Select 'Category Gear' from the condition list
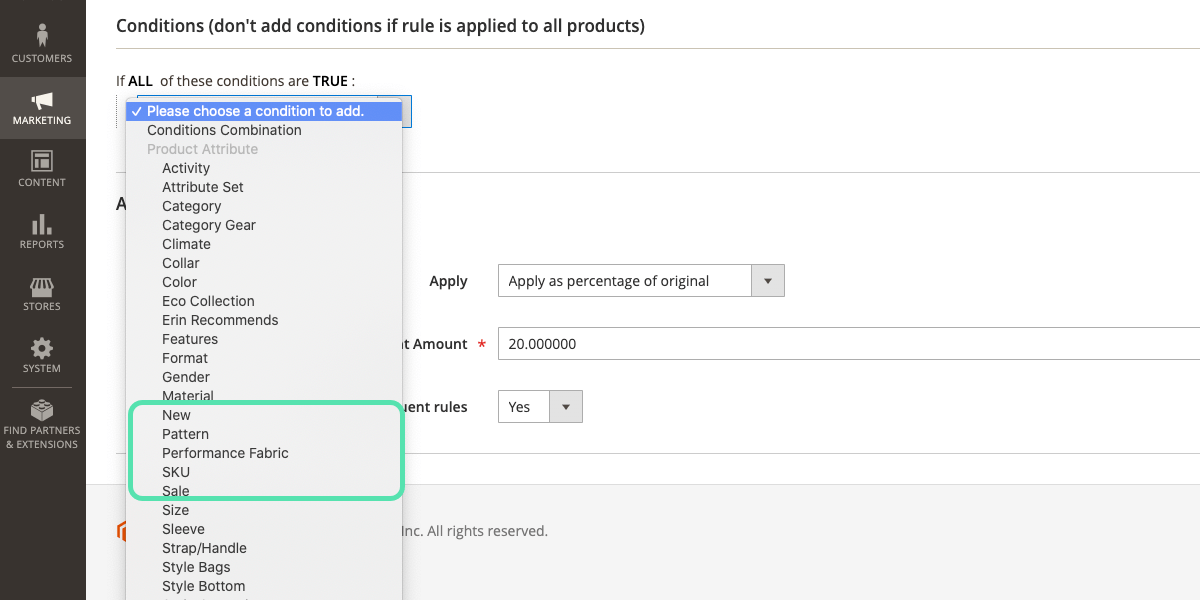 tap(209, 225)
